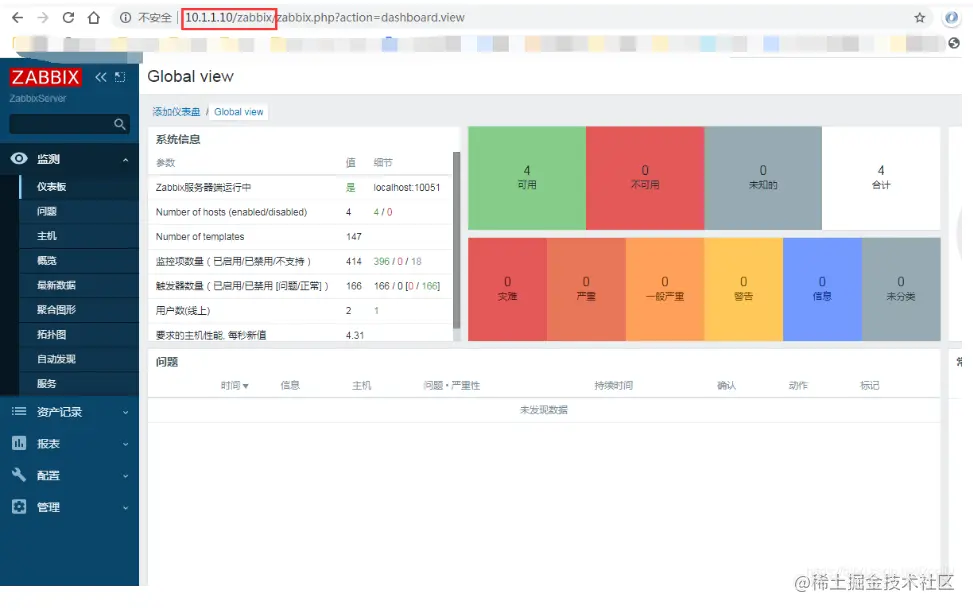Click the localhost:10051 detail value
This screenshot has height=611, width=973.
click(406, 187)
